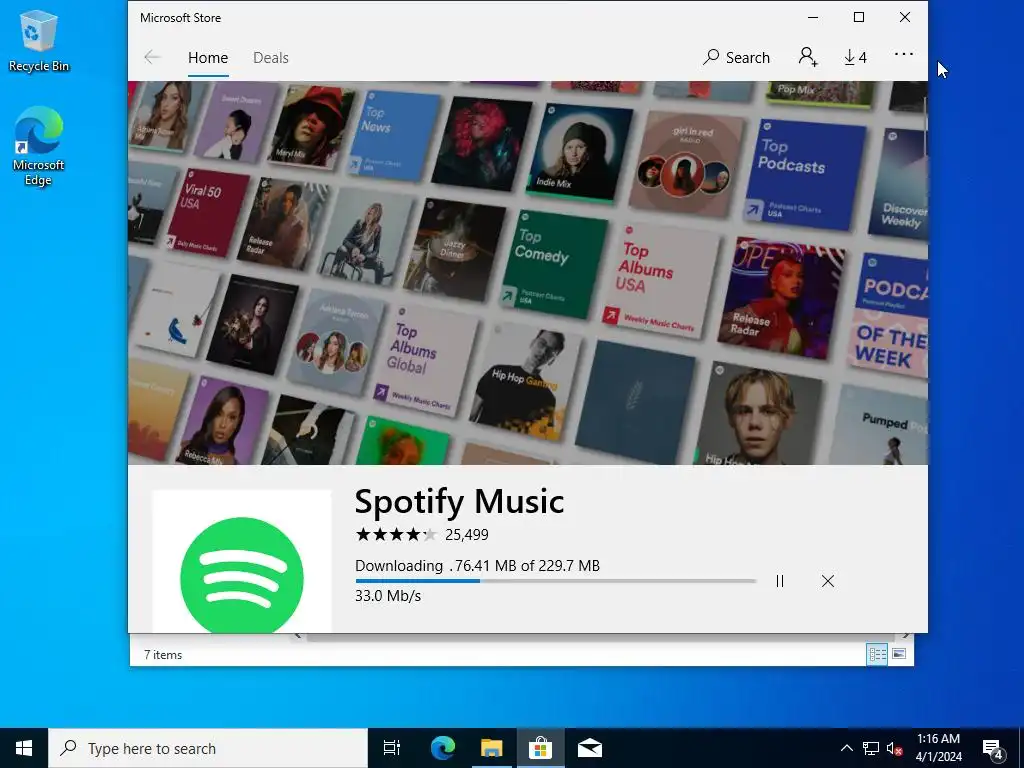Click the Top News tile
Screen dimensions: 1024x768
(394, 137)
